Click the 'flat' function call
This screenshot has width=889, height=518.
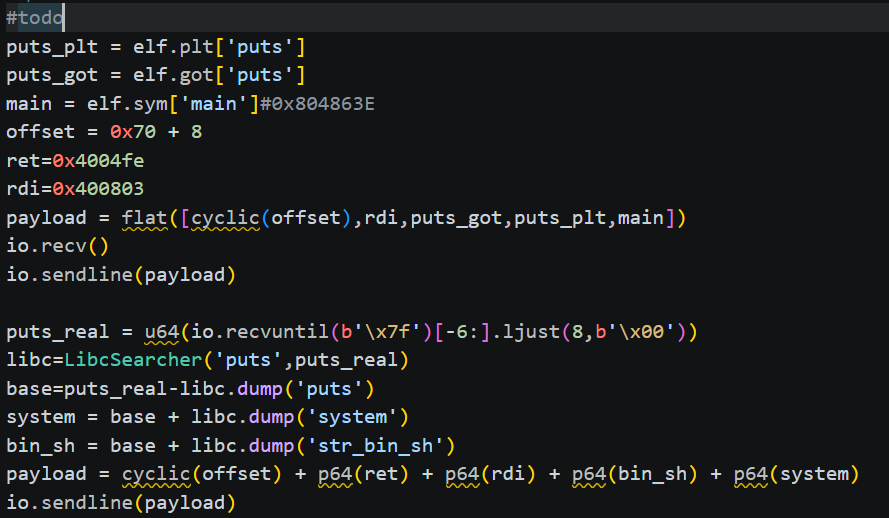point(145,218)
